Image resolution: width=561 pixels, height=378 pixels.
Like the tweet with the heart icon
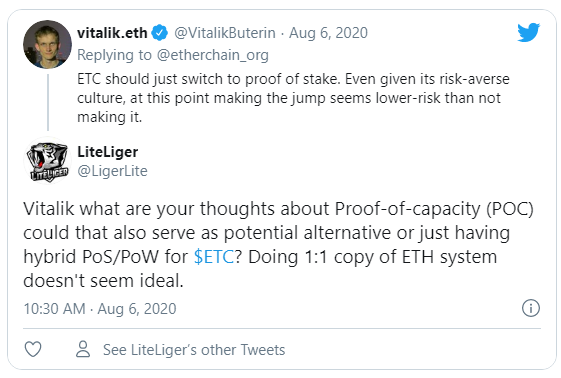click(33, 349)
